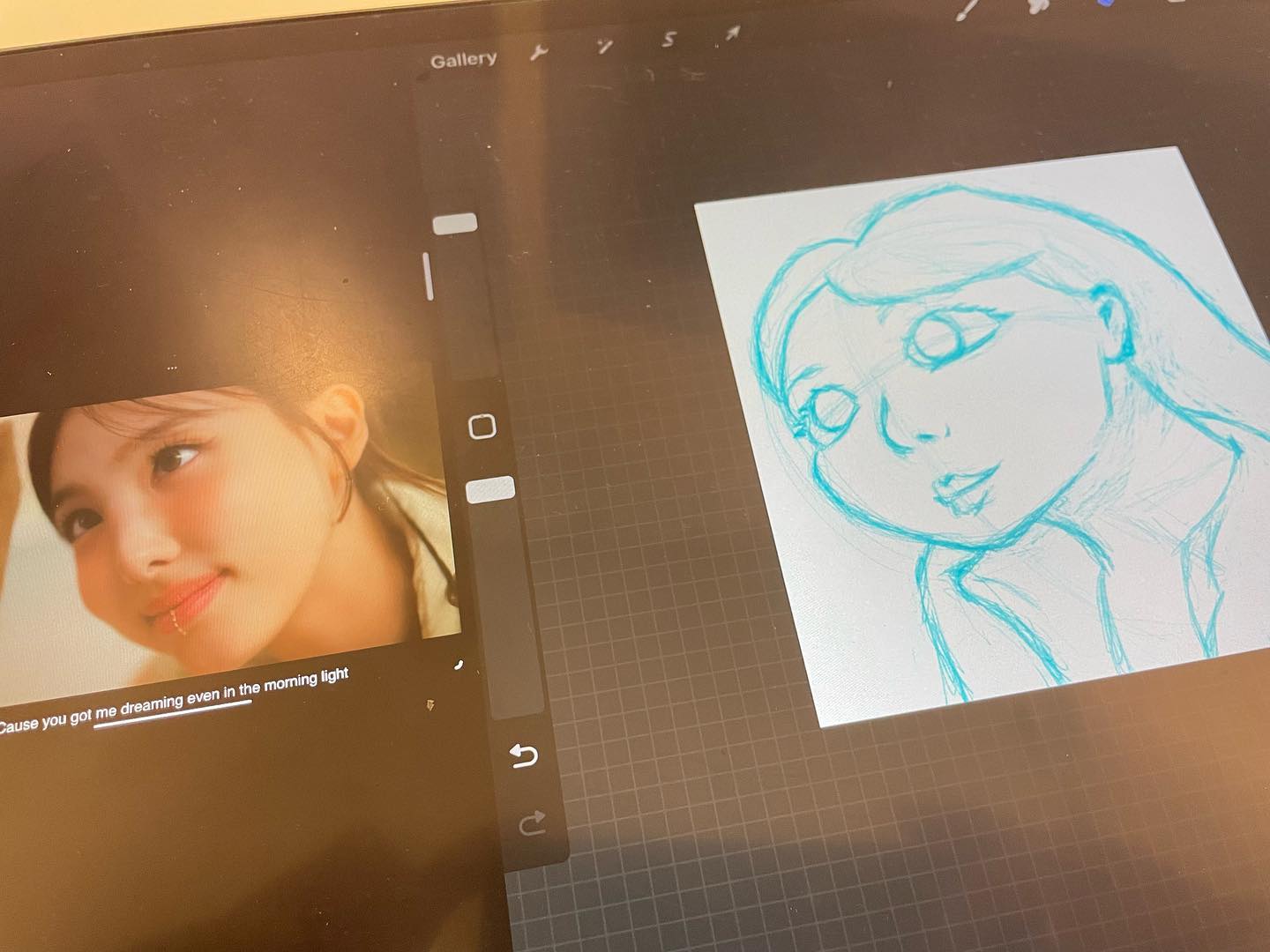Redo the last undone stroke
The width and height of the screenshot is (1270, 952).
533,823
